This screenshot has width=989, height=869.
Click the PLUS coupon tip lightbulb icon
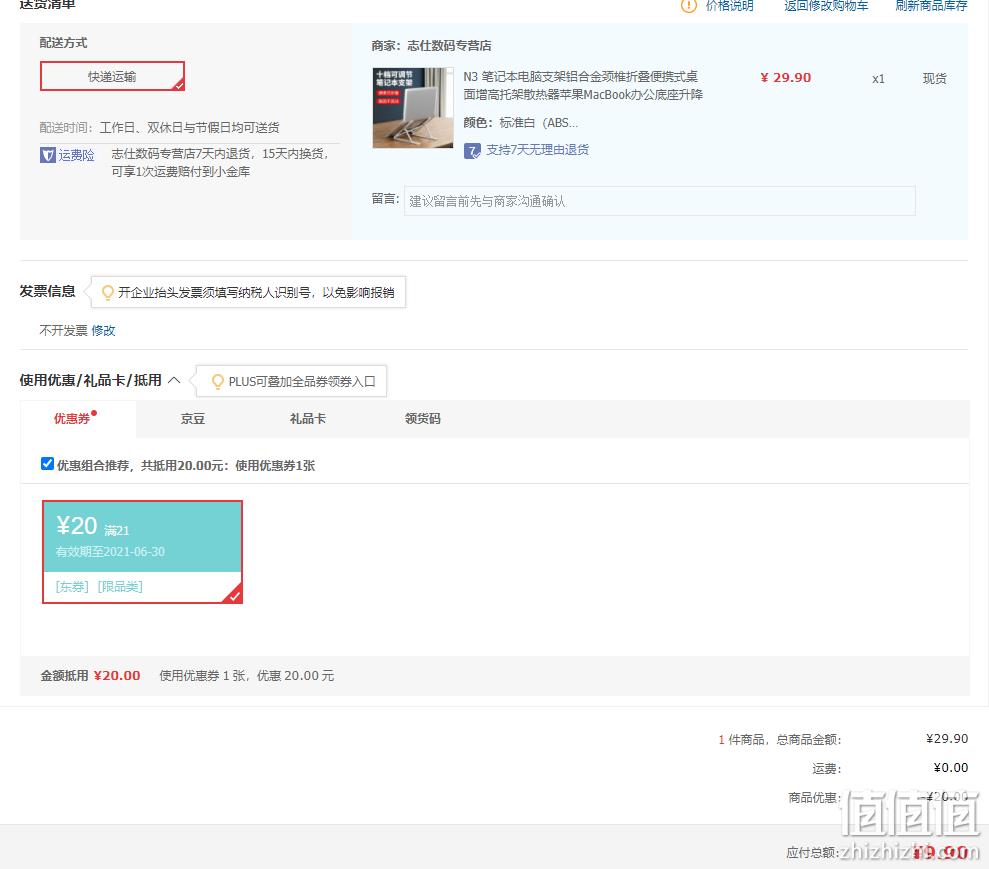tap(218, 381)
